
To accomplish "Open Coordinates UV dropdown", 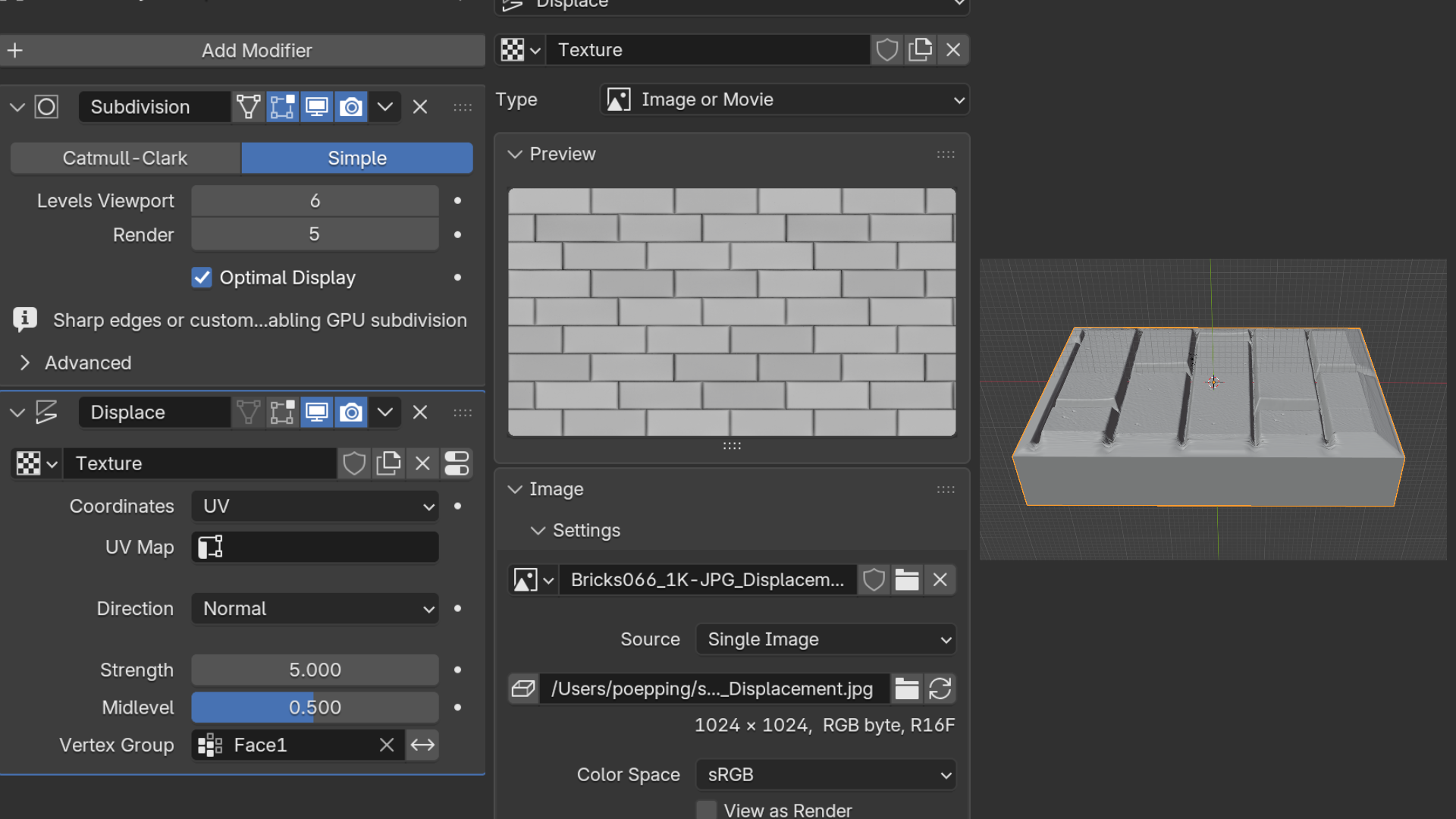I will coord(315,507).
